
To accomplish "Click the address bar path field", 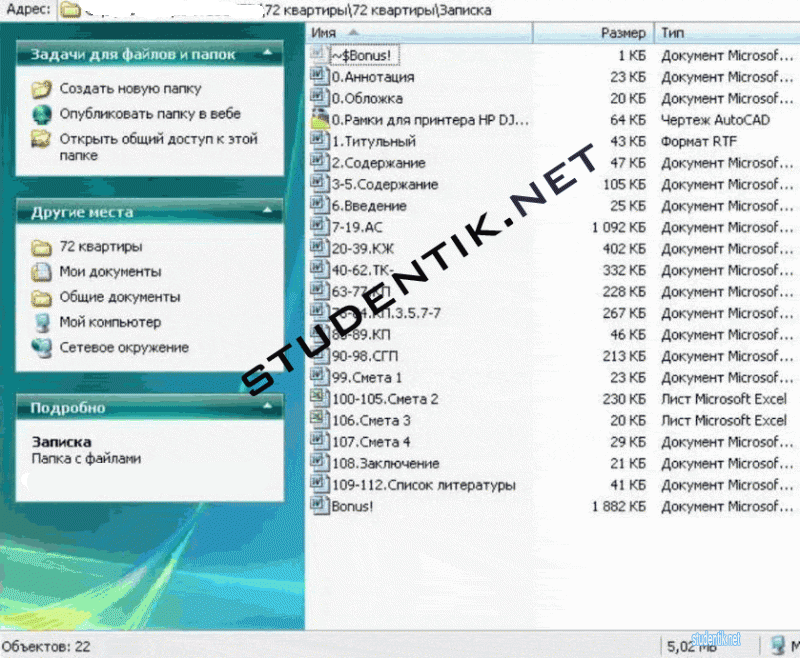I will (x=429, y=10).
